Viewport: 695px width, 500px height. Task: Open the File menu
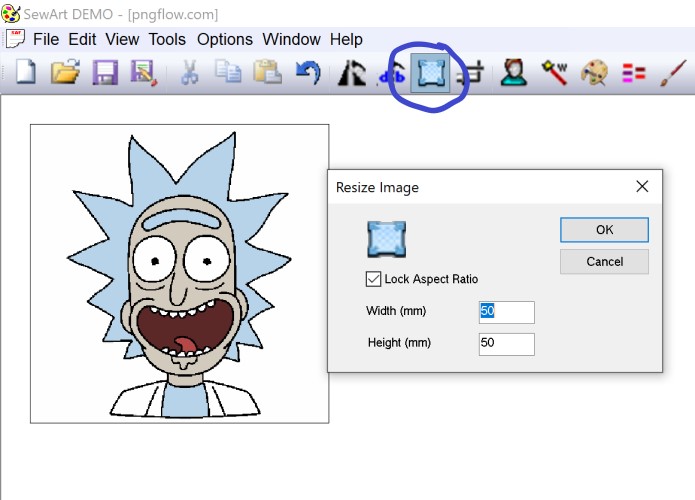click(x=46, y=39)
